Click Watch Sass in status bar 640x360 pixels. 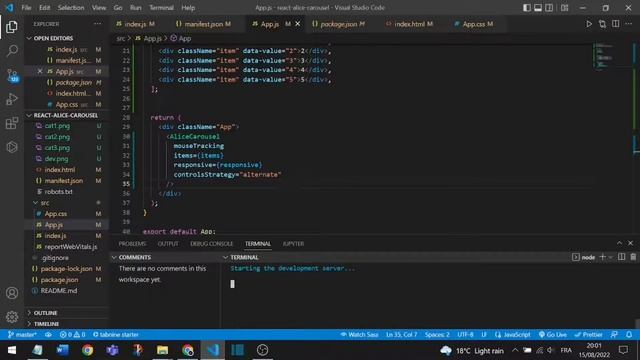click(359, 334)
